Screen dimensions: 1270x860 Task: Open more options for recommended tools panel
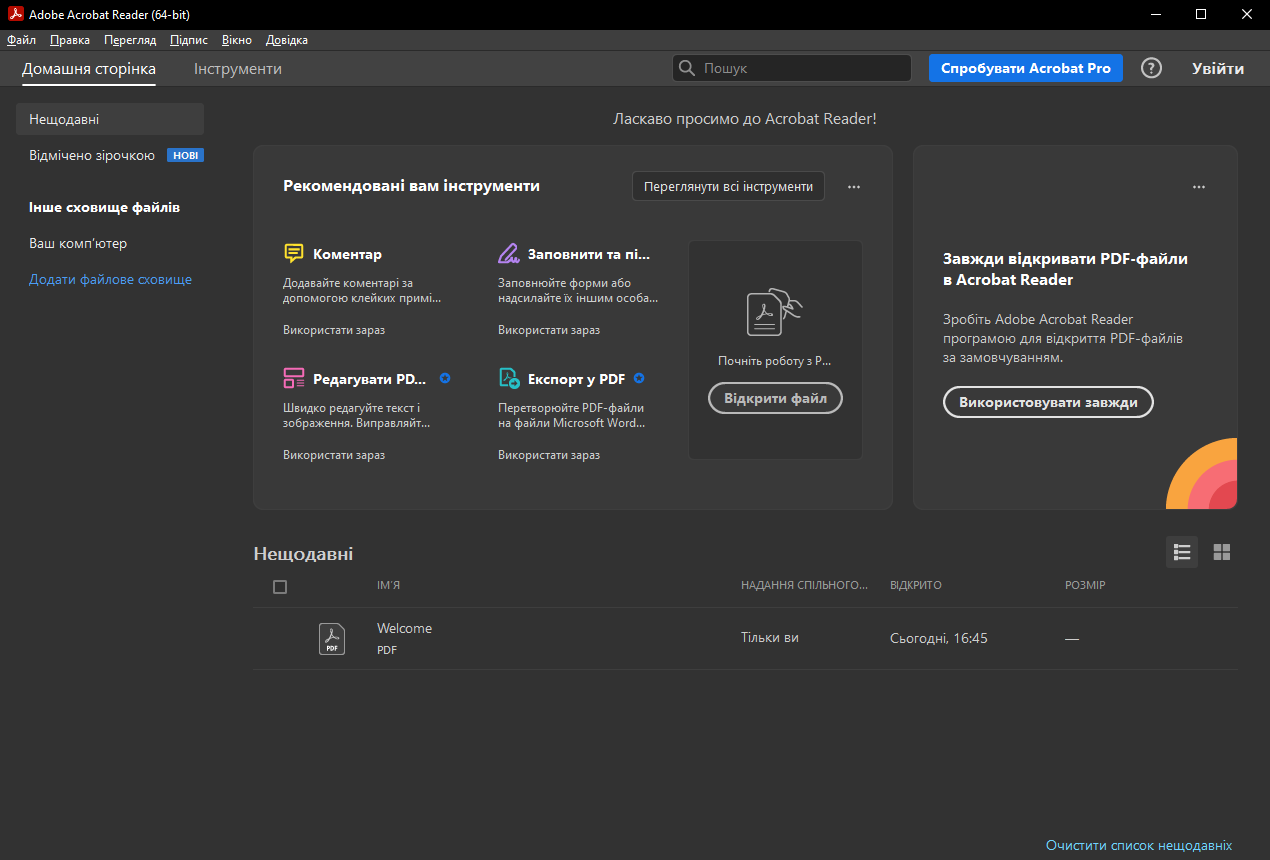click(854, 187)
